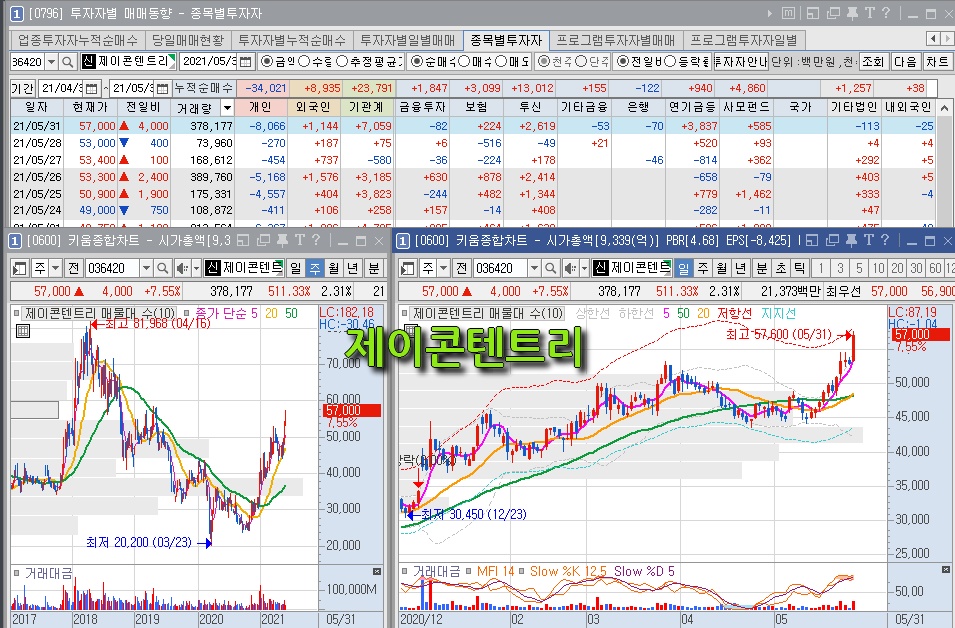Click scrollbar up arrow of the investor table
Viewport: 955px width, 628px height.
[x=945, y=108]
